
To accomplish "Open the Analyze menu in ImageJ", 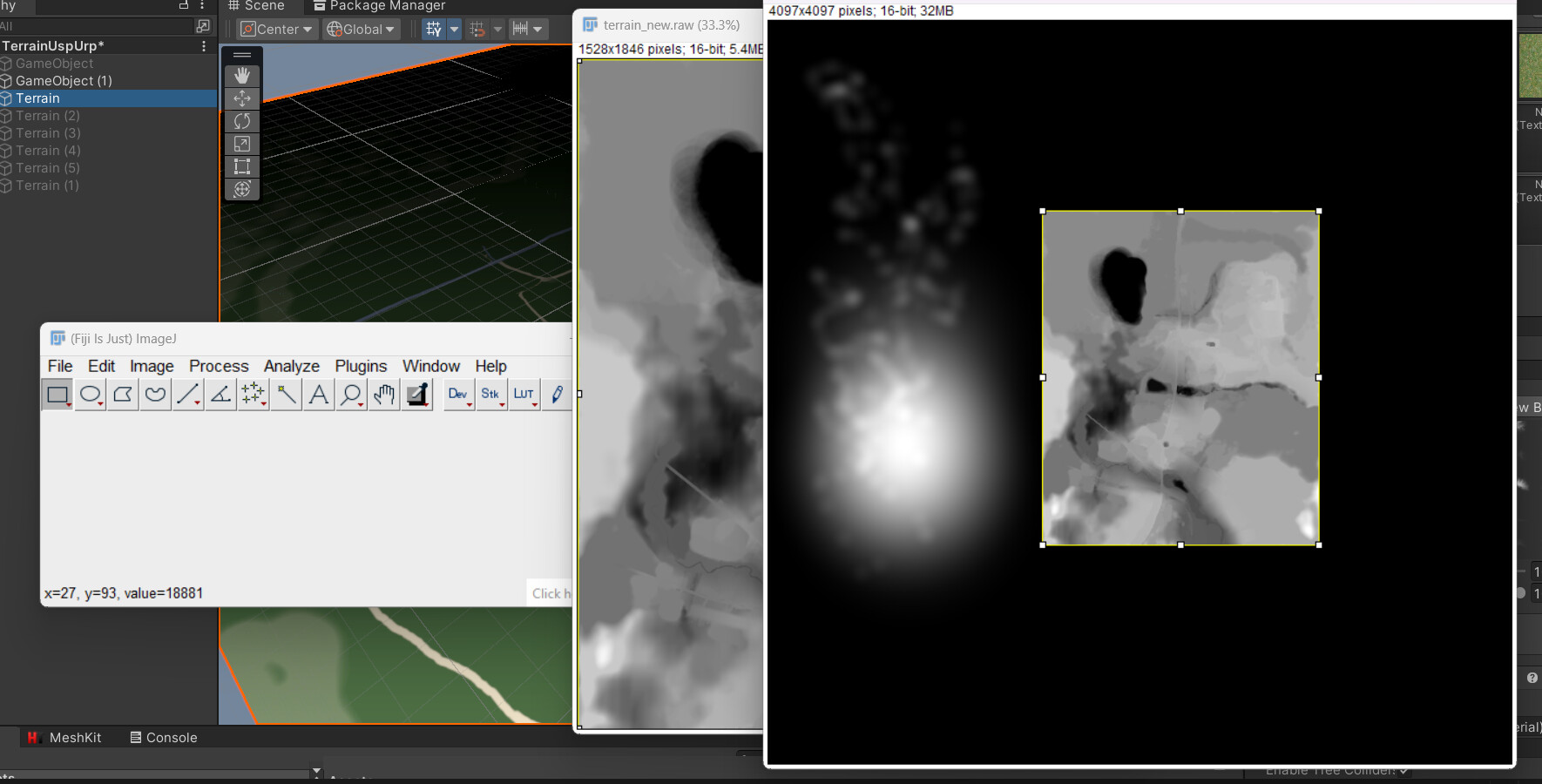I will (x=291, y=366).
